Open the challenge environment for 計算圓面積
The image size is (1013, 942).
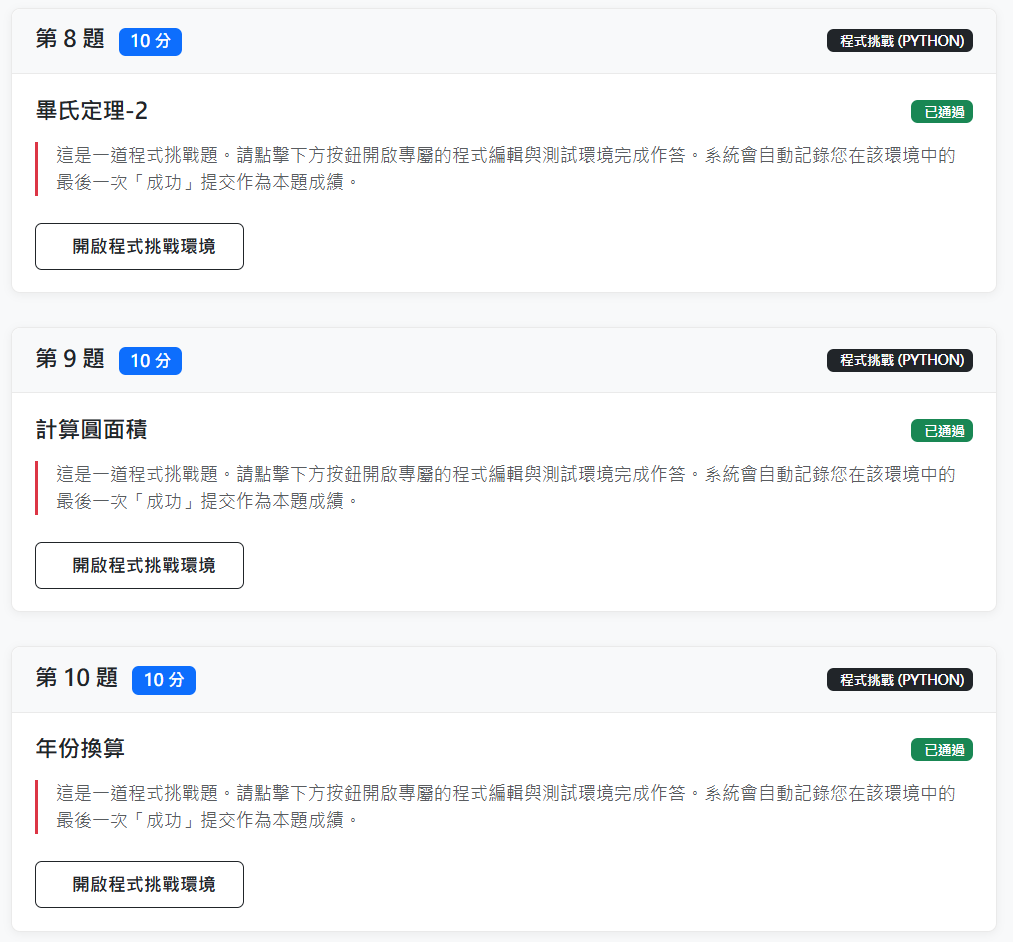(139, 566)
